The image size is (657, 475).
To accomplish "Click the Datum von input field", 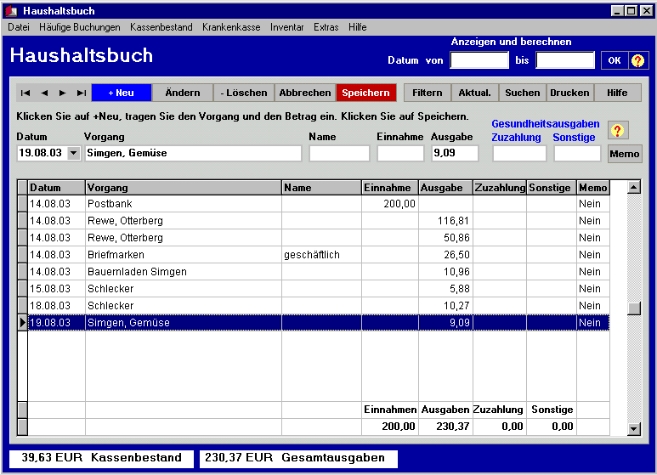I will pos(480,61).
